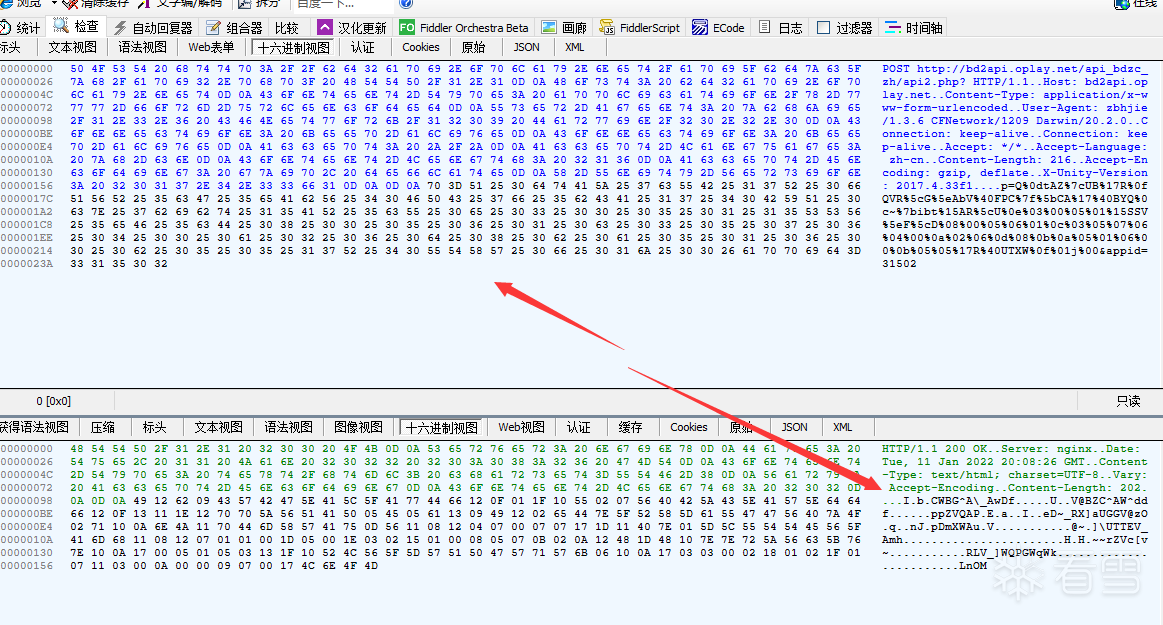
Task: Click request ASCII line 'zh/api2.php? HTTP/1.1..Host'
Action: 1015,82
